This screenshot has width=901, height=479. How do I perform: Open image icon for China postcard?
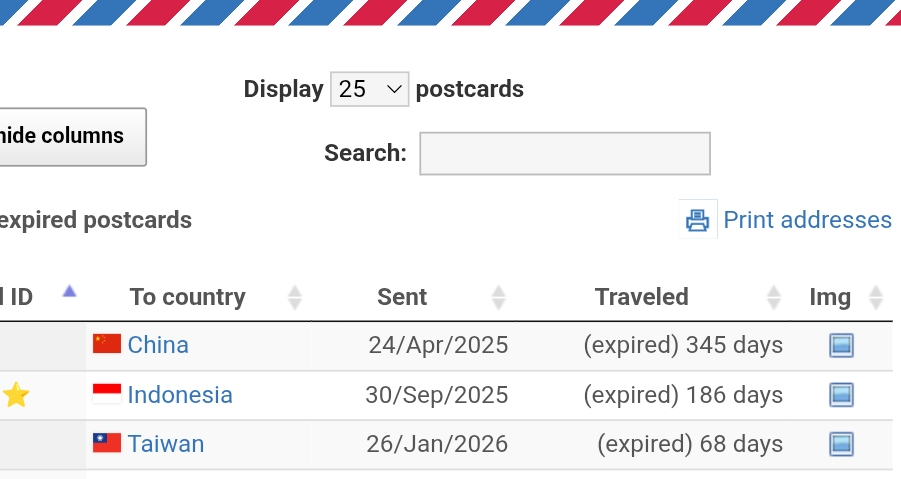841,346
